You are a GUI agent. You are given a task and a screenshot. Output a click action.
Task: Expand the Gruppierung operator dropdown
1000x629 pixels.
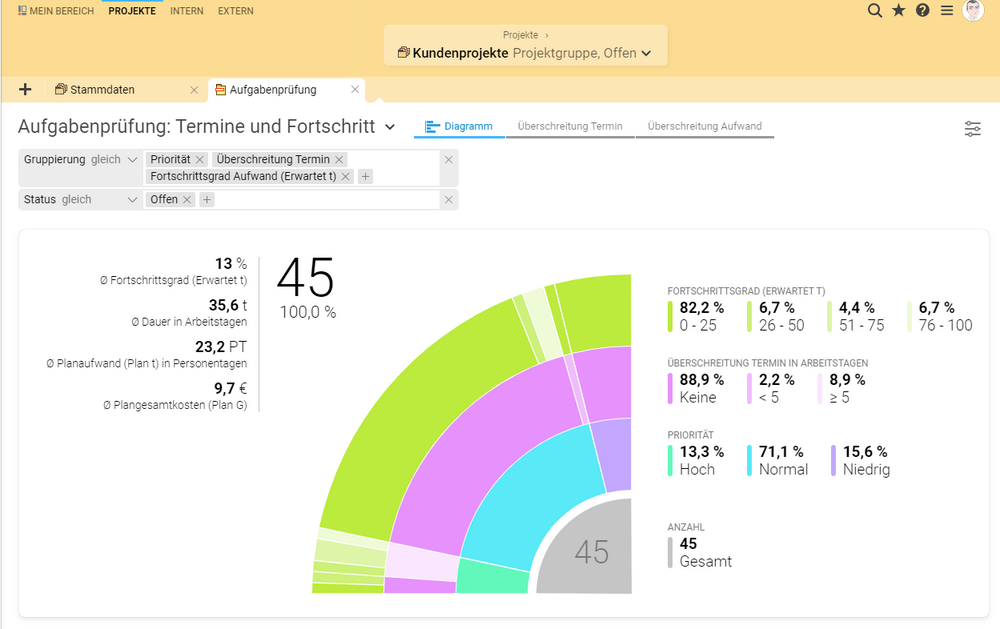point(133,160)
